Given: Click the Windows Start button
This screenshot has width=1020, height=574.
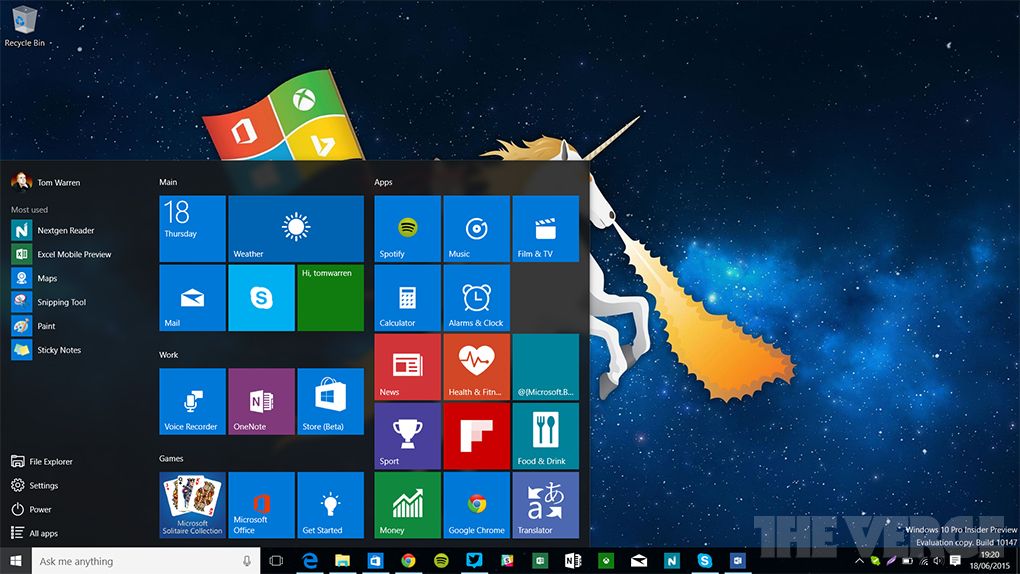Looking at the screenshot, I should point(16,561).
